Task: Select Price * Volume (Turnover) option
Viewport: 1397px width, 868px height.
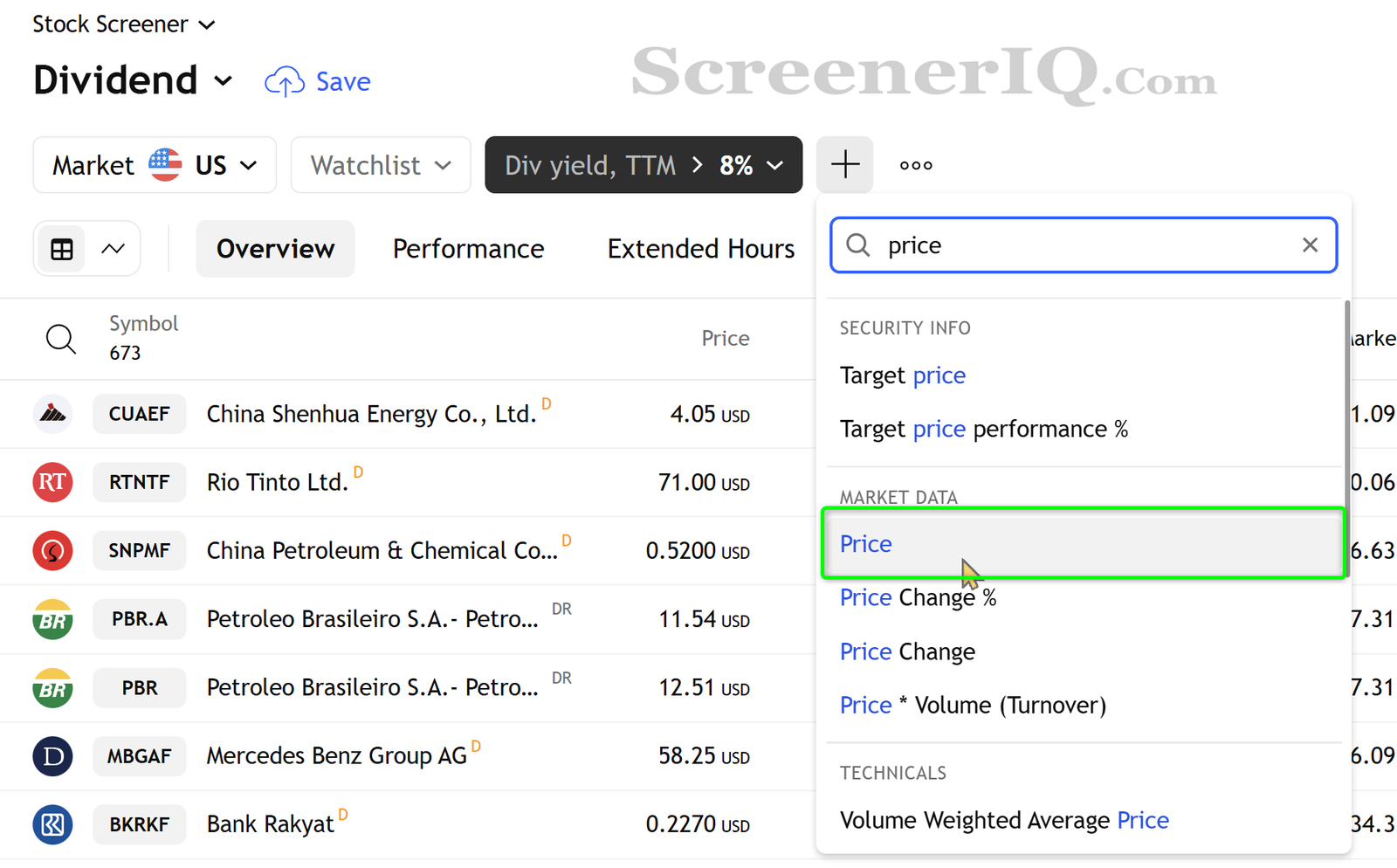Action: point(1083,705)
